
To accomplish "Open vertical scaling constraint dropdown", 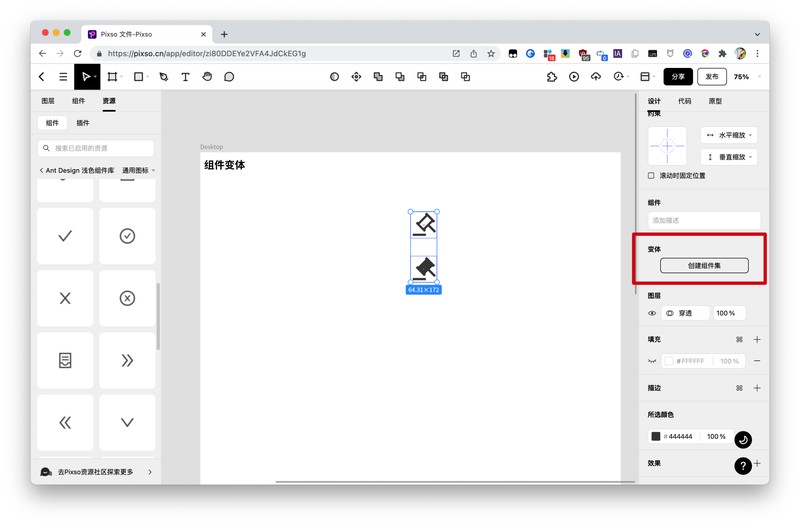I will coord(729,157).
